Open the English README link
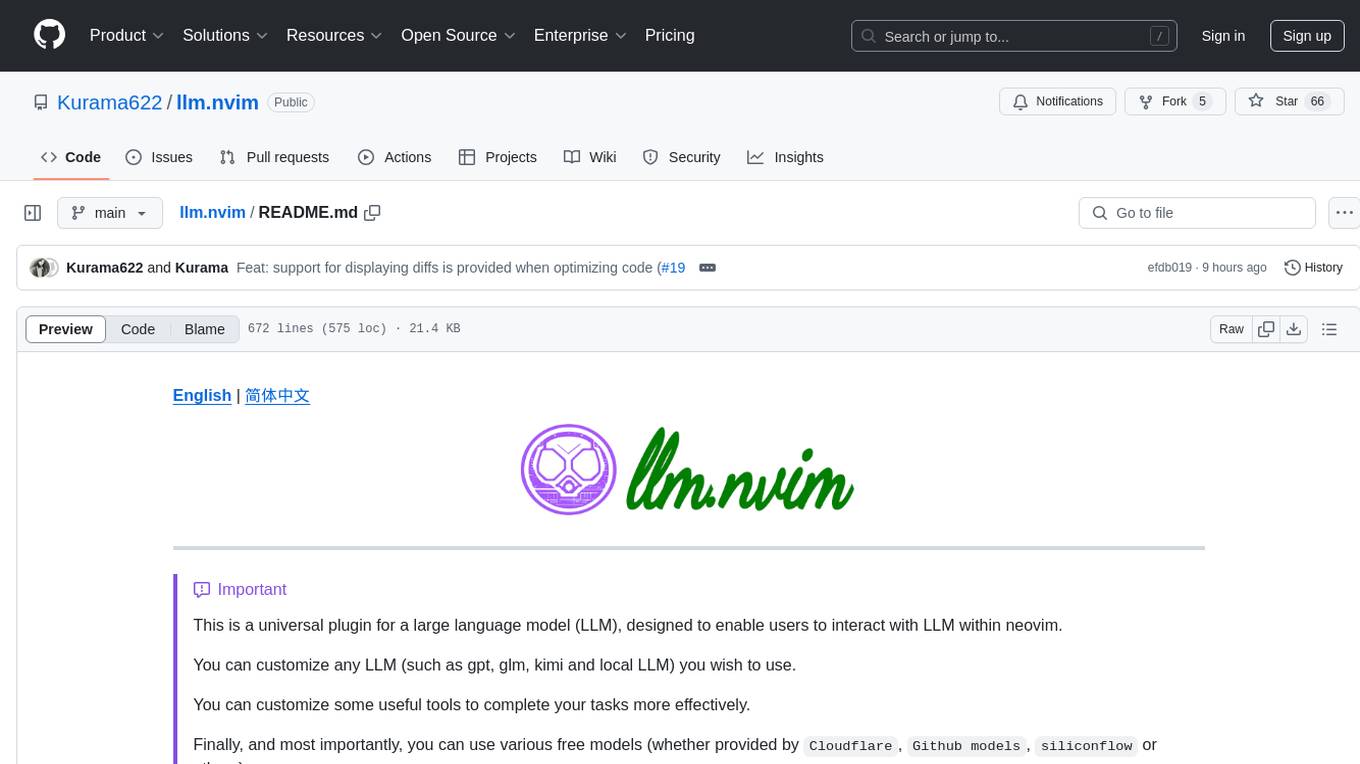The height and width of the screenshot is (764, 1360). click(202, 395)
